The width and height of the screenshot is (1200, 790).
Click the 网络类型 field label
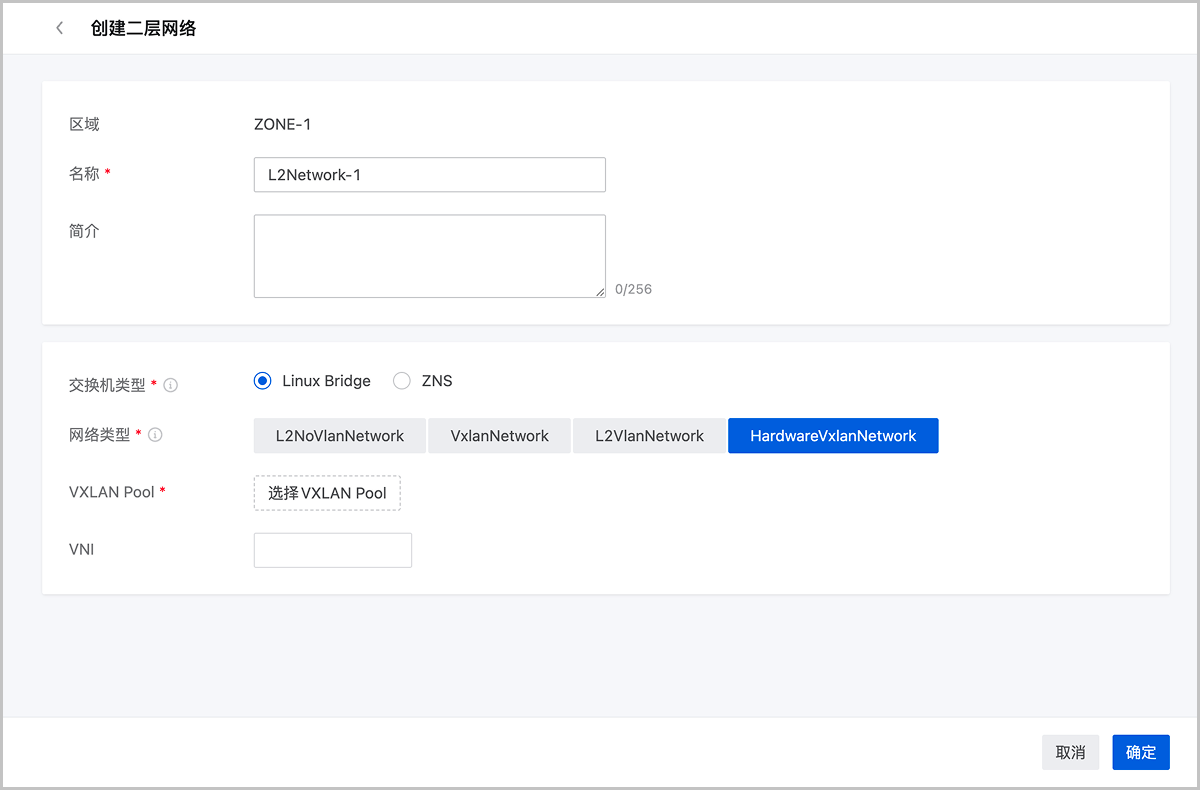pos(100,435)
